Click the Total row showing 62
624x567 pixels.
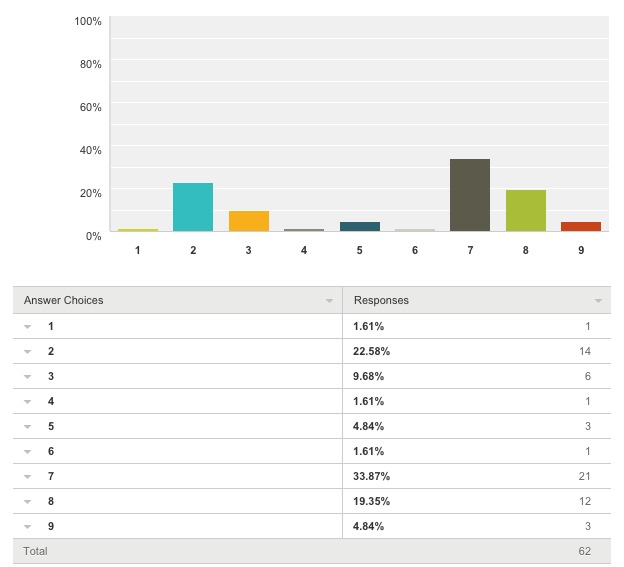tap(312, 551)
